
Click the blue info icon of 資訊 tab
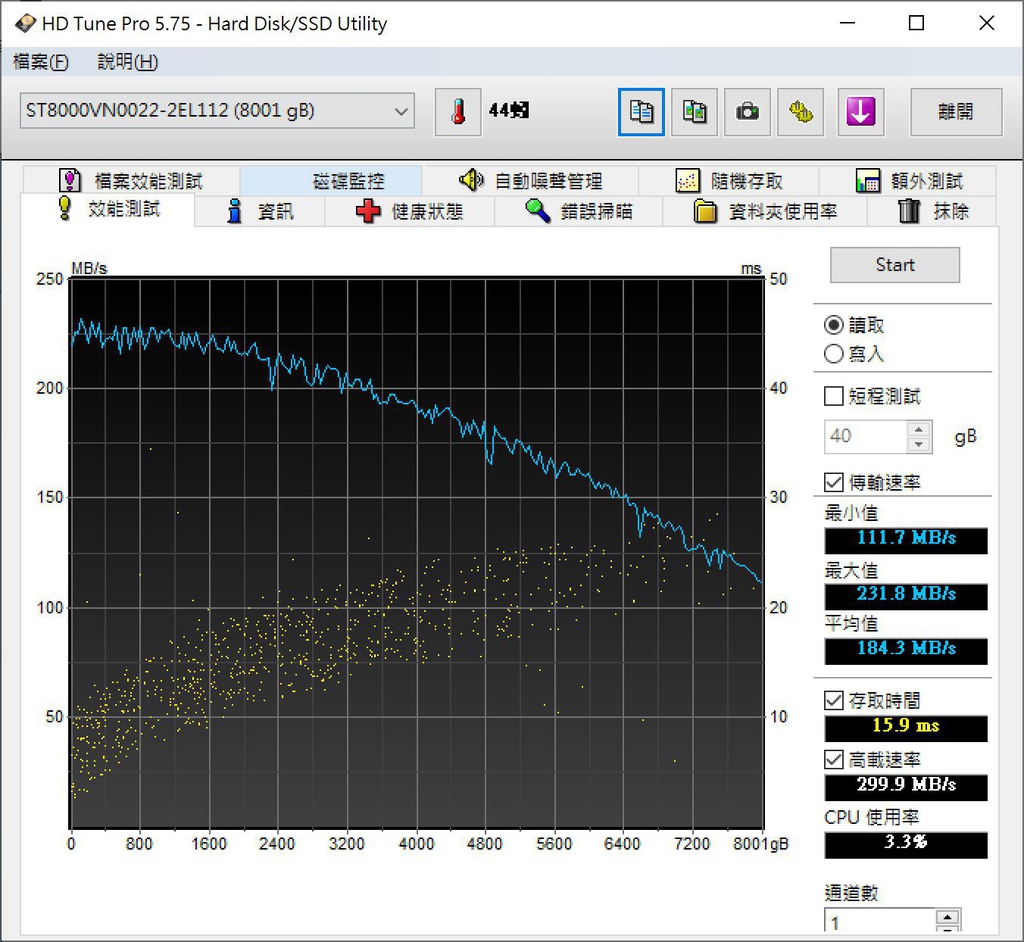(x=234, y=211)
